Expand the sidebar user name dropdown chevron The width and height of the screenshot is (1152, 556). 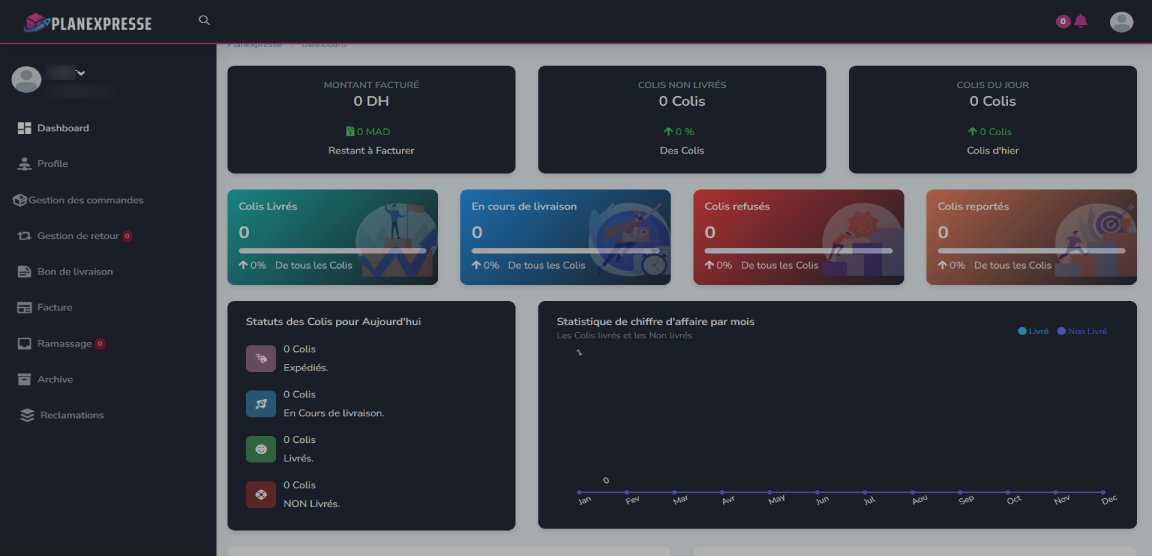click(81, 72)
